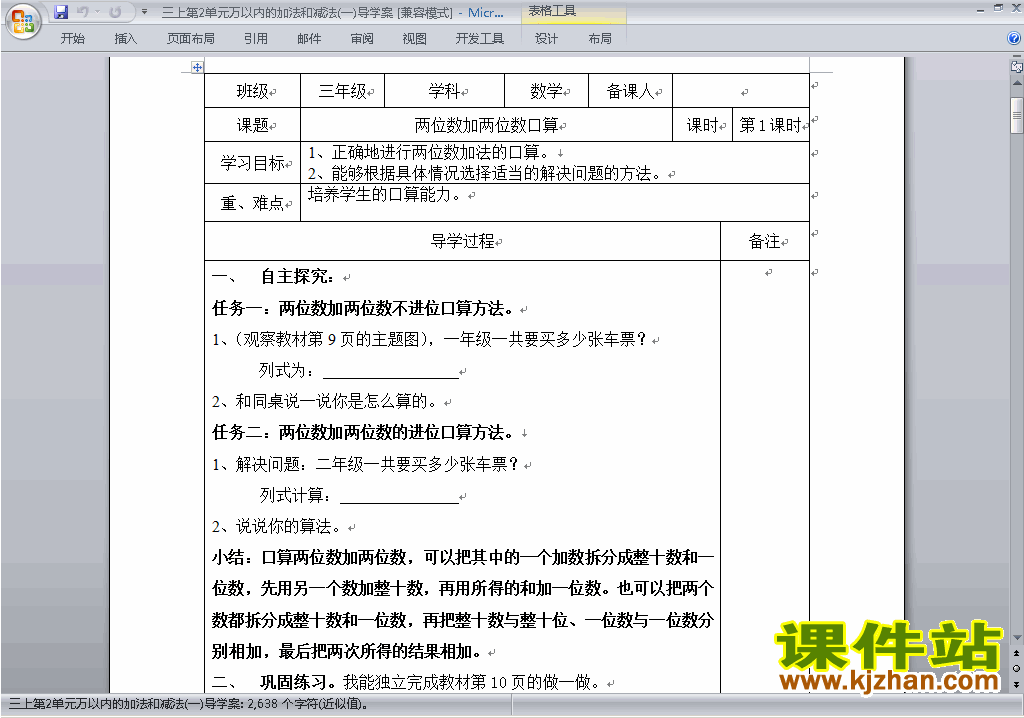The width and height of the screenshot is (1024, 718).
Task: Switch to 插入 ribbon tab
Action: tap(125, 39)
